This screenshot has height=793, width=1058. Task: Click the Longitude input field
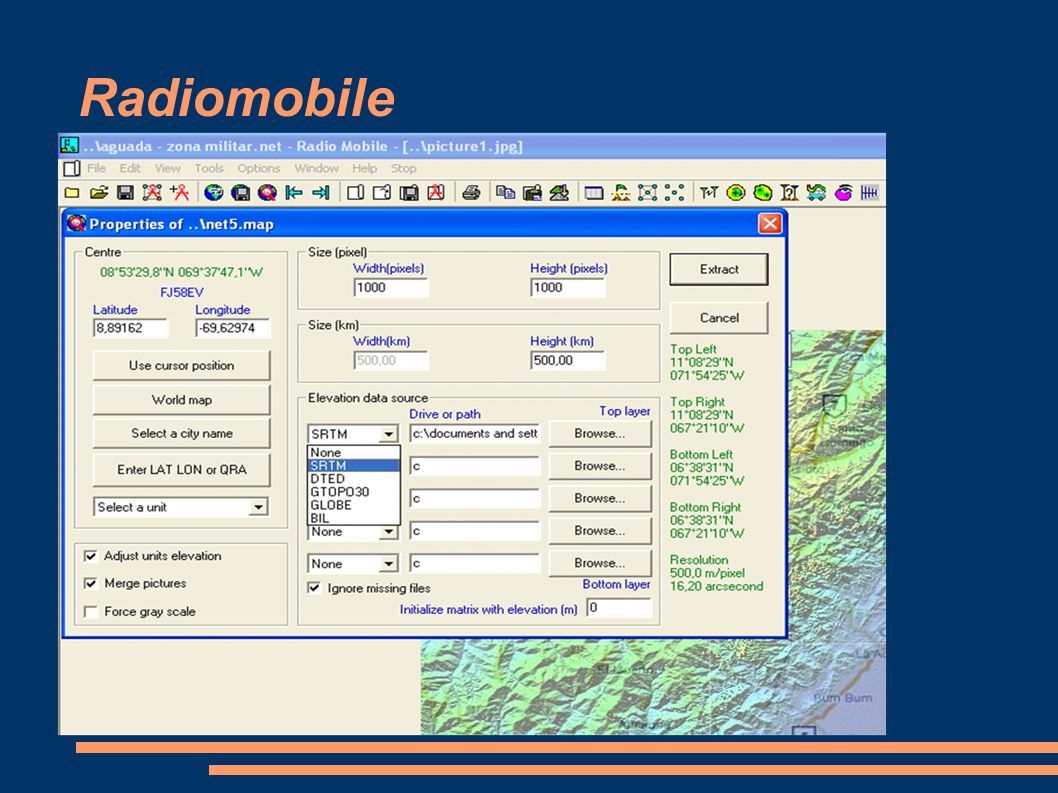233,328
